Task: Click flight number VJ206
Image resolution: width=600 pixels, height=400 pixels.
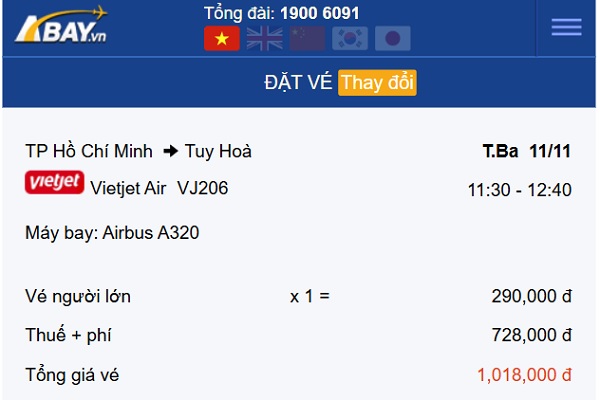Action: [202, 187]
